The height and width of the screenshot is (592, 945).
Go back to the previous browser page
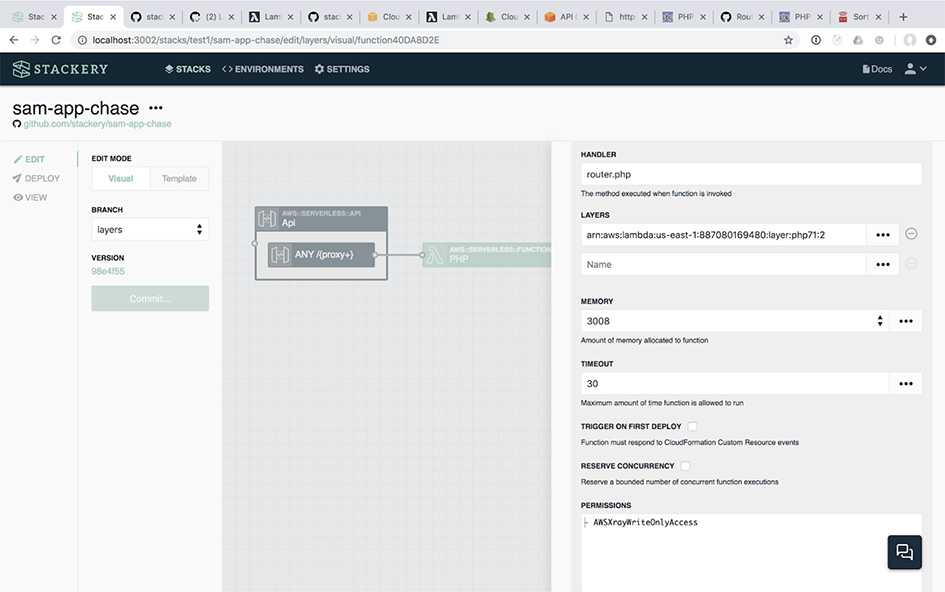pos(14,40)
